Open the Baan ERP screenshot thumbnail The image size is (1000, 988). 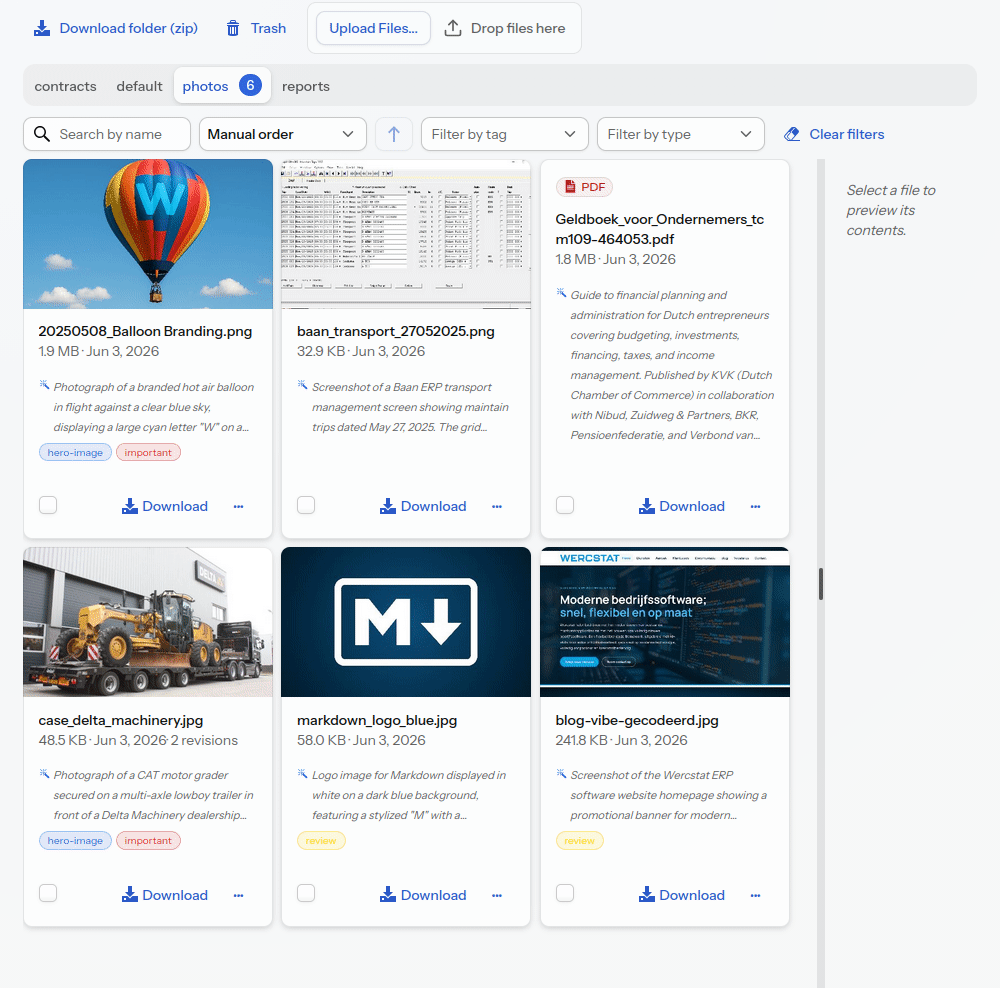(406, 234)
